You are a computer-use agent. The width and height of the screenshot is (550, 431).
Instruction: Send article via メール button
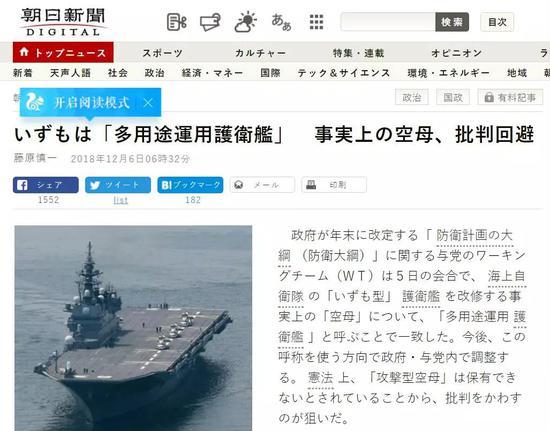tap(262, 185)
